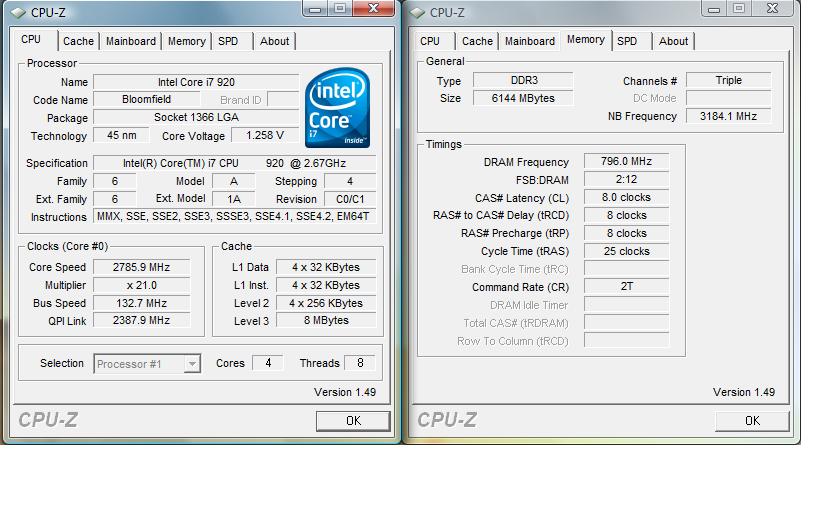Click the NB Frequency value 3184.1 MHz
Image resolution: width=840 pixels, height=525 pixels.
729,116
